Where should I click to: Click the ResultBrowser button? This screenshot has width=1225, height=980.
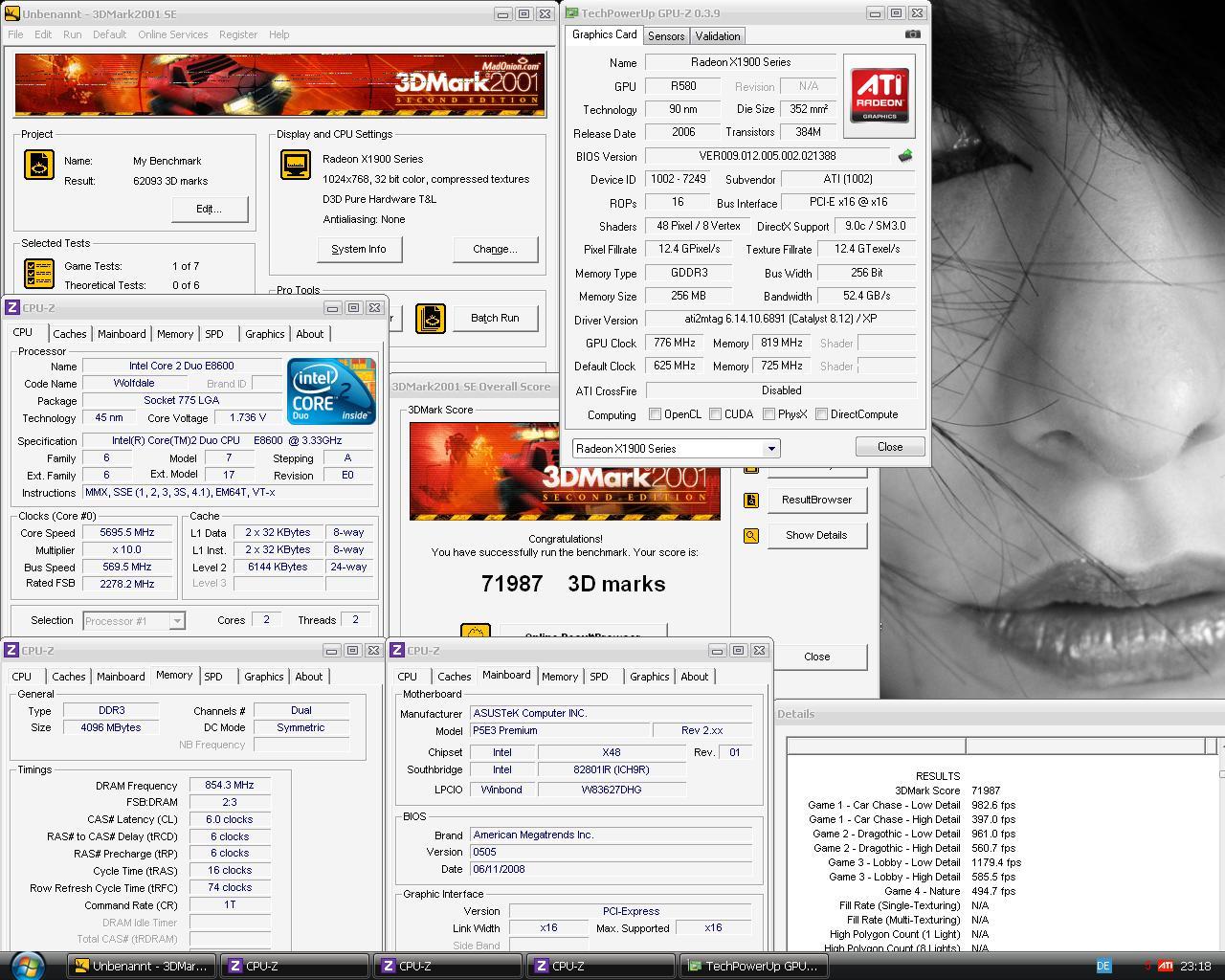(816, 500)
